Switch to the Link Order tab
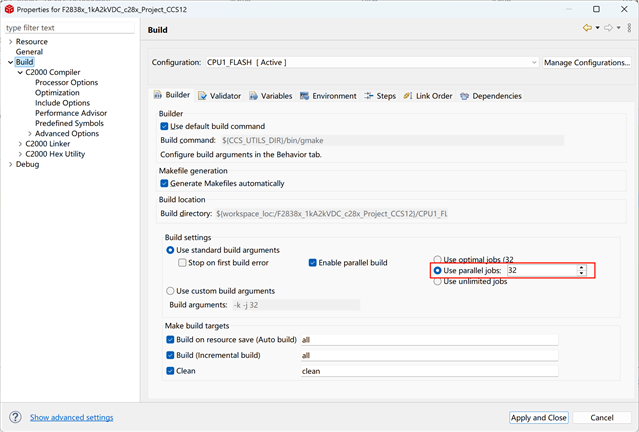Screen dimensions: 639x432 (x=428, y=96)
